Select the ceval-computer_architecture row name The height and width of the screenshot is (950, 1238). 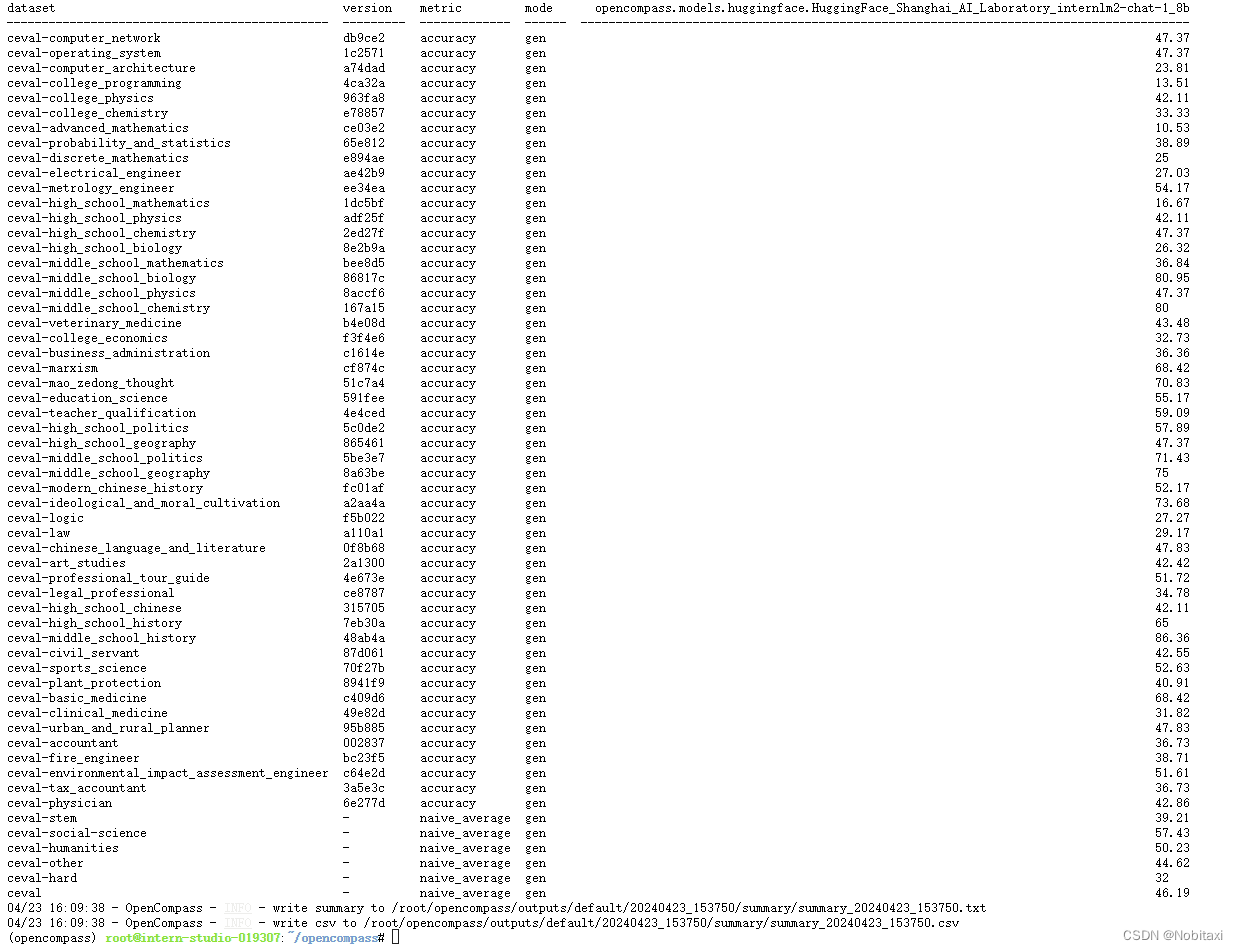coord(101,68)
